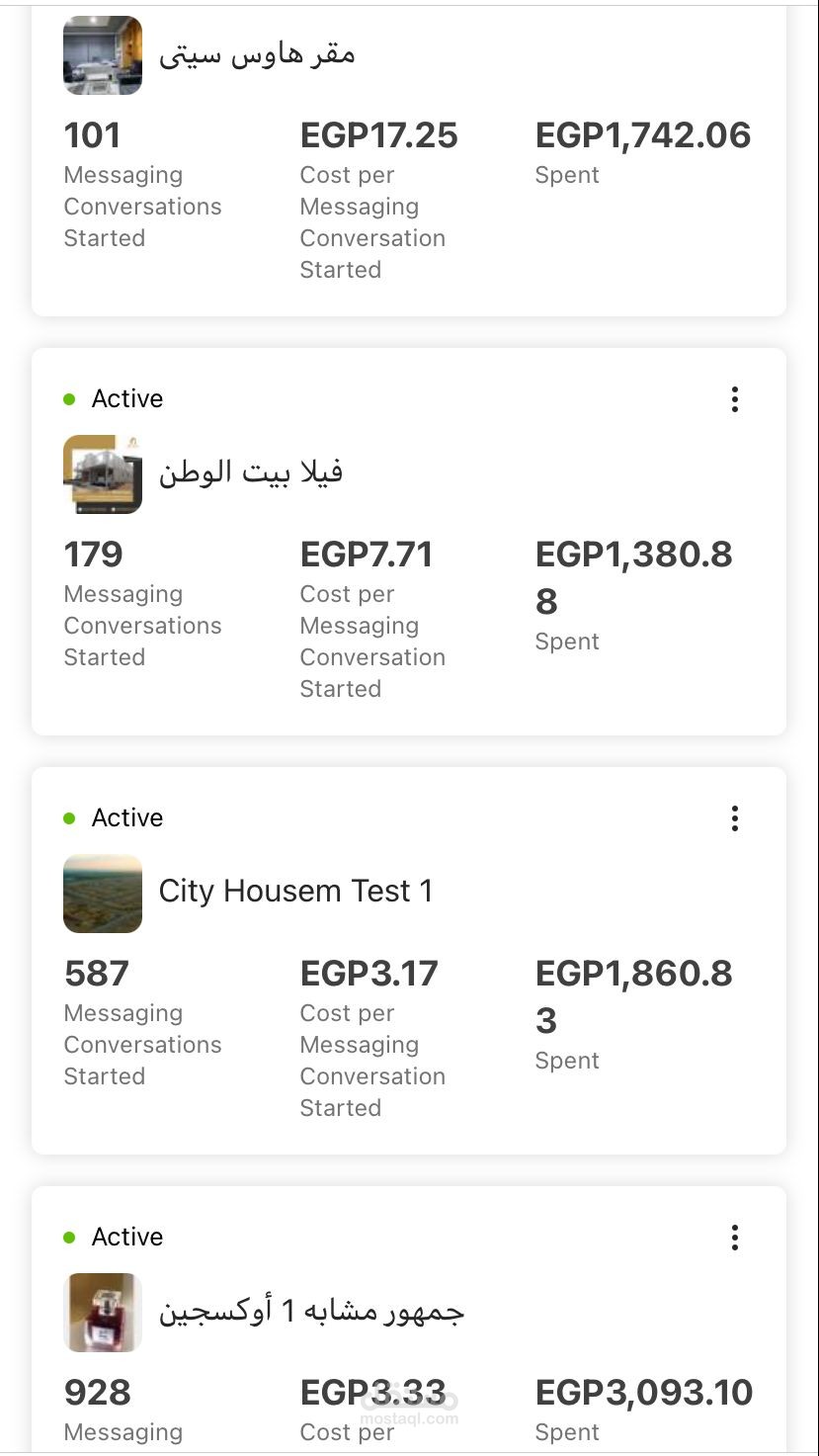
Task: Click Active status label on جمهور مشابه 1 أوكسجين ad
Action: tap(127, 1237)
